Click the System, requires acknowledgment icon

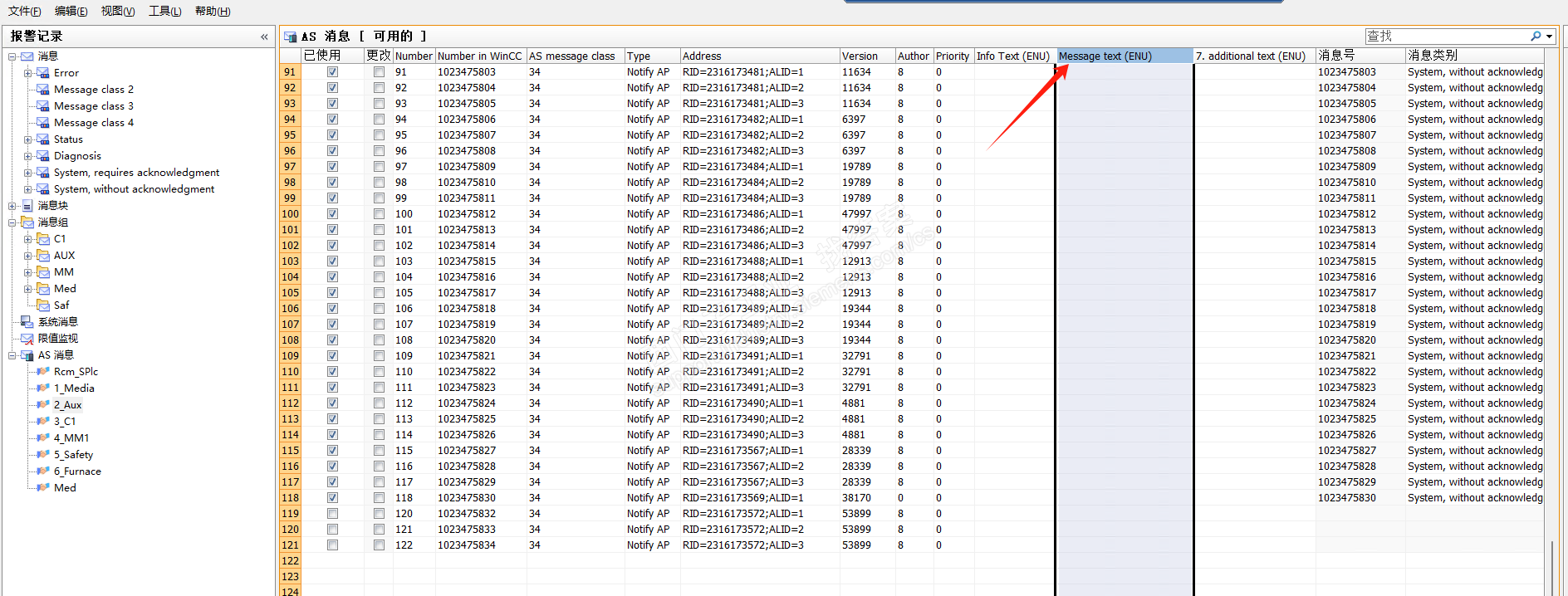click(x=43, y=173)
